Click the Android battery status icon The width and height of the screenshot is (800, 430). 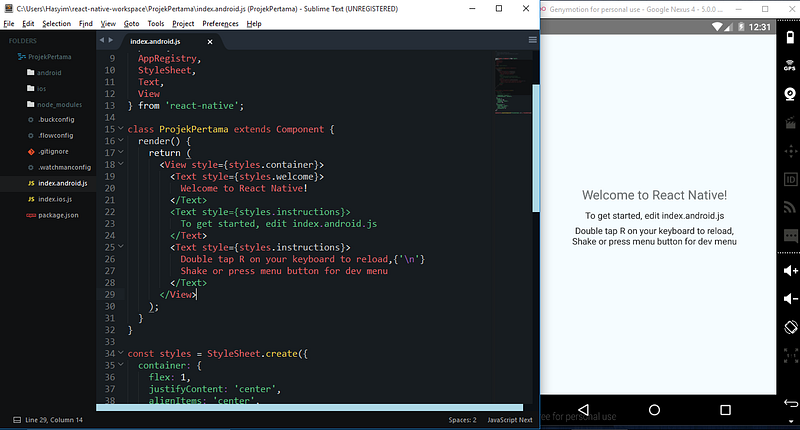(741, 27)
